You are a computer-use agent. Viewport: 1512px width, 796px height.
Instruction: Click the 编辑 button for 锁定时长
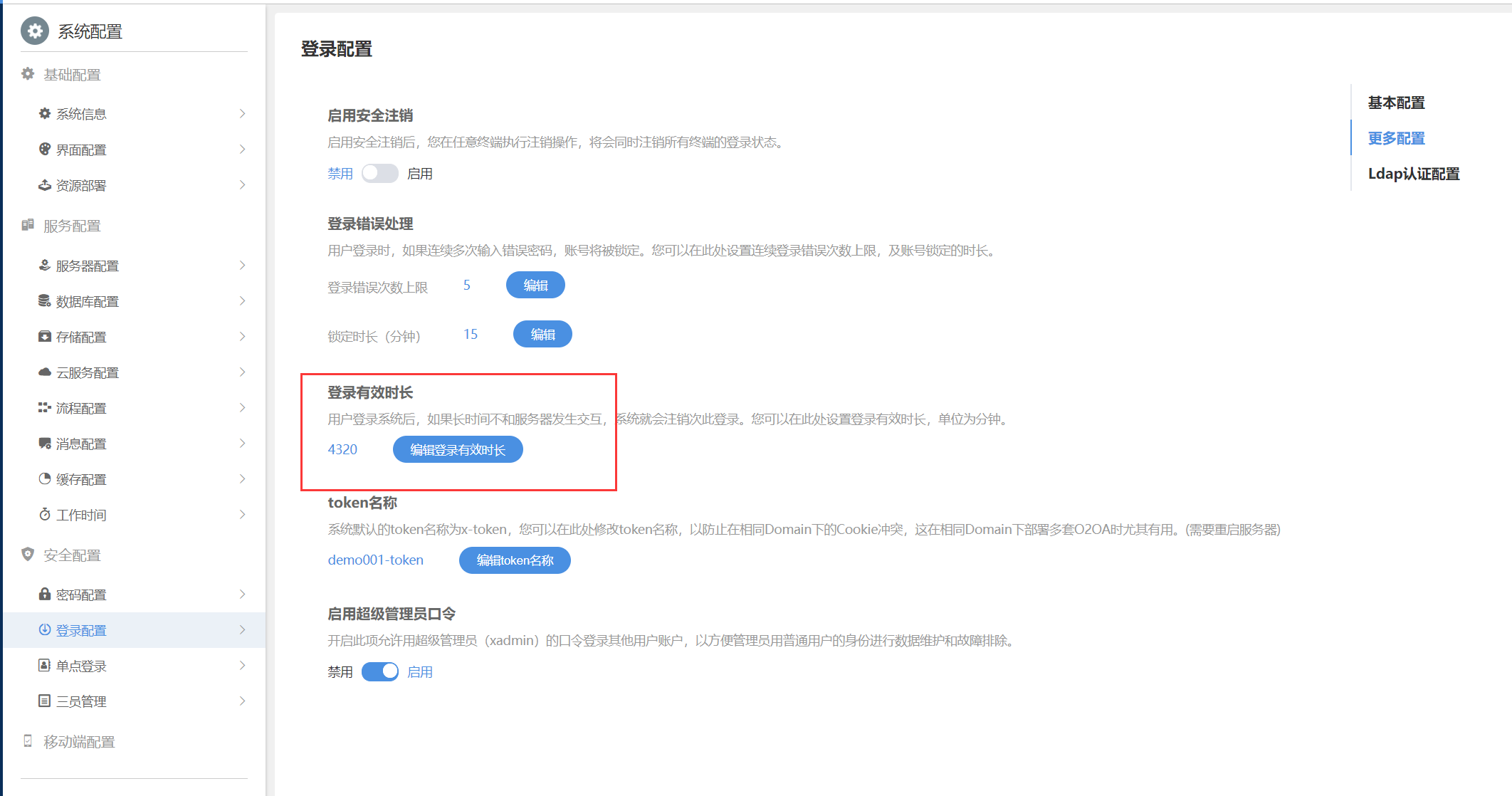542,335
